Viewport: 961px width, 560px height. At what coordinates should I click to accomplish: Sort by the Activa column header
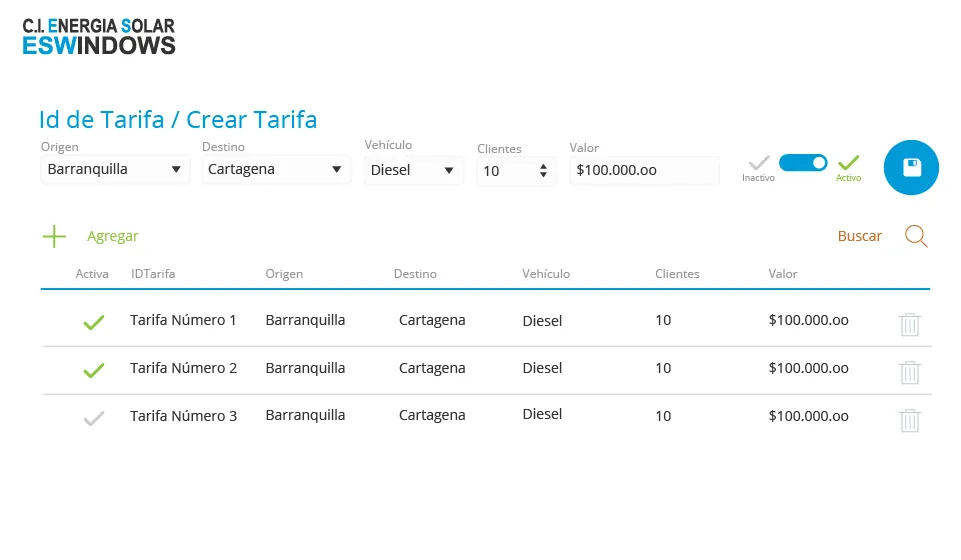tap(92, 274)
